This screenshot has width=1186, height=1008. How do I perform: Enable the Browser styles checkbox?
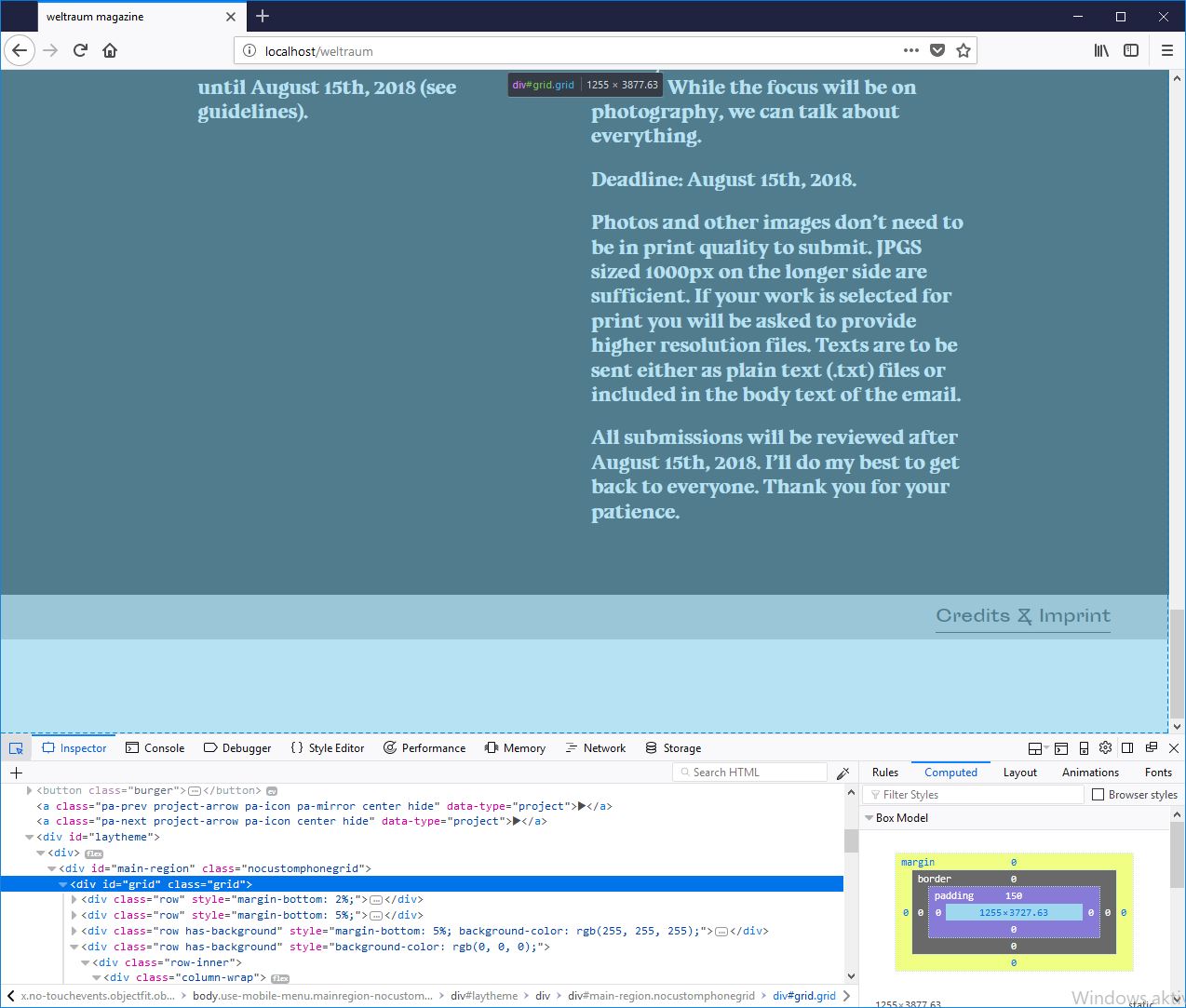(1098, 795)
